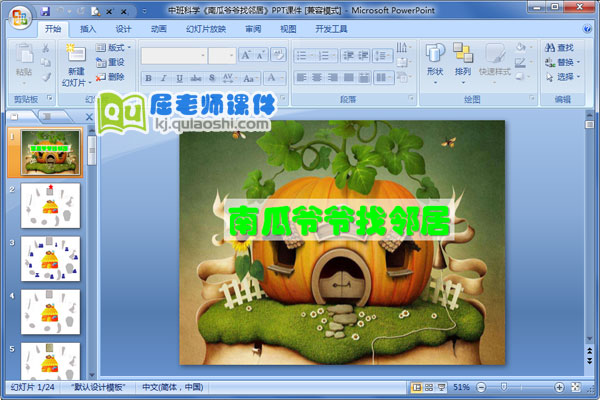Image resolution: width=600 pixels, height=400 pixels.
Task: Click 删除 delete slide button
Action: [110, 77]
